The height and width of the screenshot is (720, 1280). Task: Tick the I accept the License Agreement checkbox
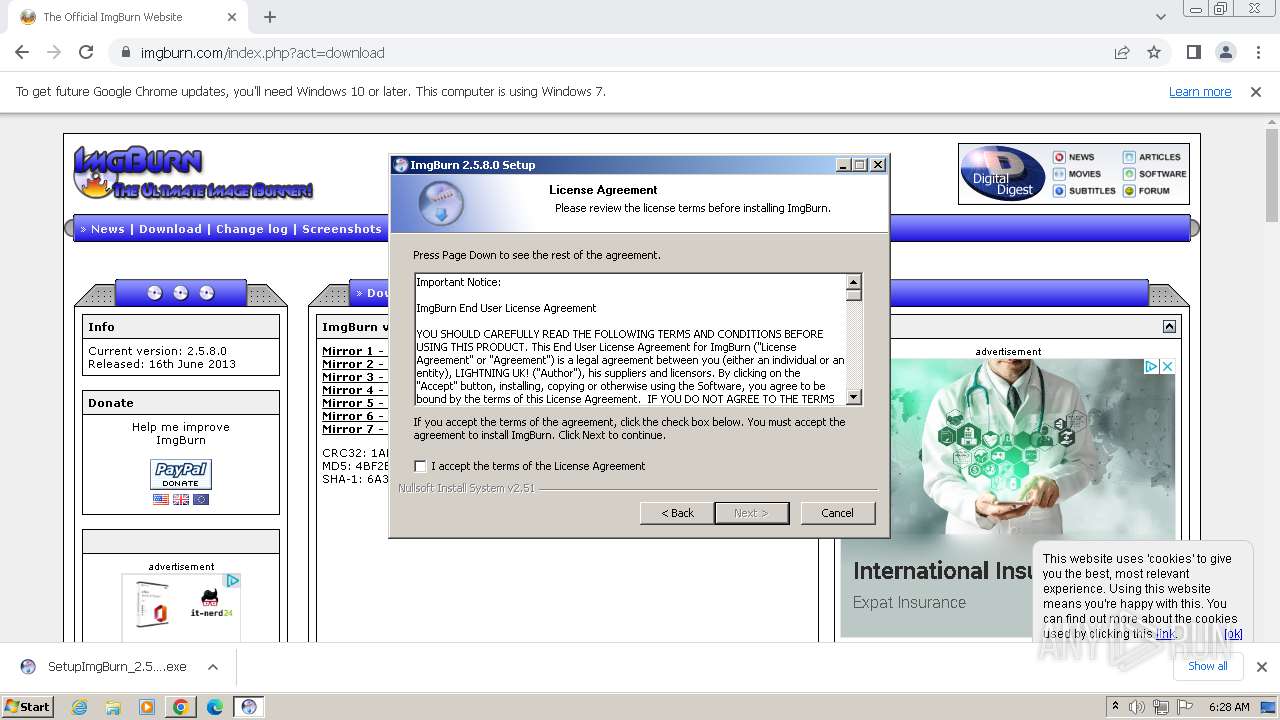(420, 466)
